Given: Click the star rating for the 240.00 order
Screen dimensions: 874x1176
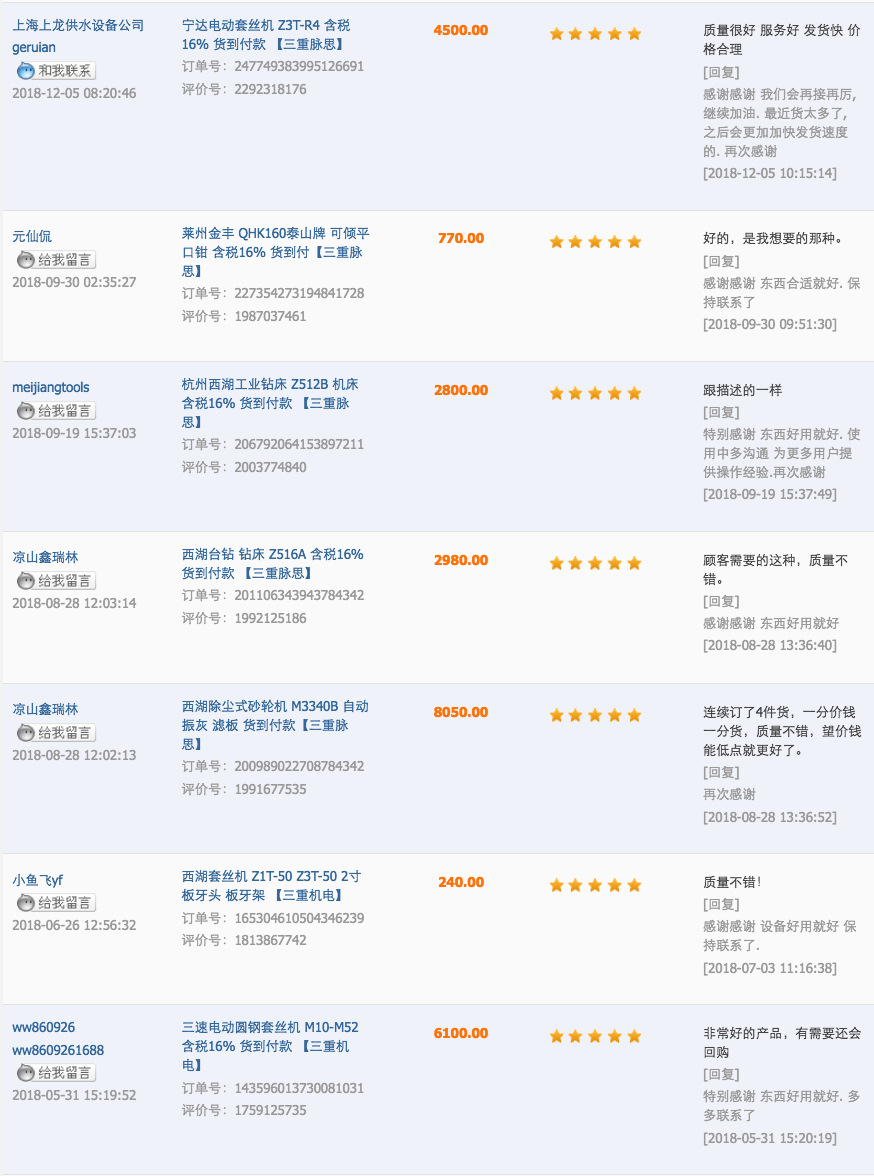Looking at the screenshot, I should (x=595, y=885).
